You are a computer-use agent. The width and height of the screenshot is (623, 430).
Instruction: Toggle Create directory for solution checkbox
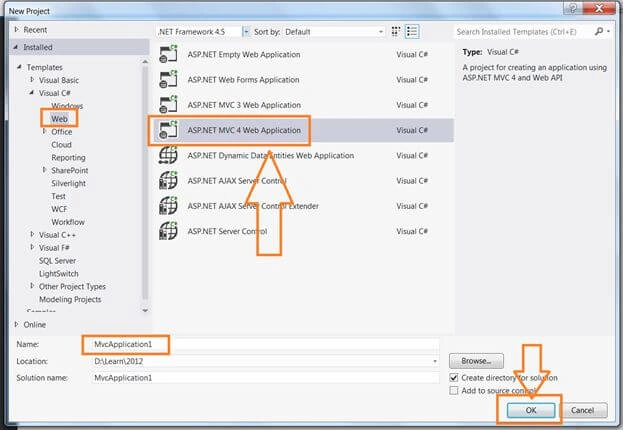tap(454, 377)
